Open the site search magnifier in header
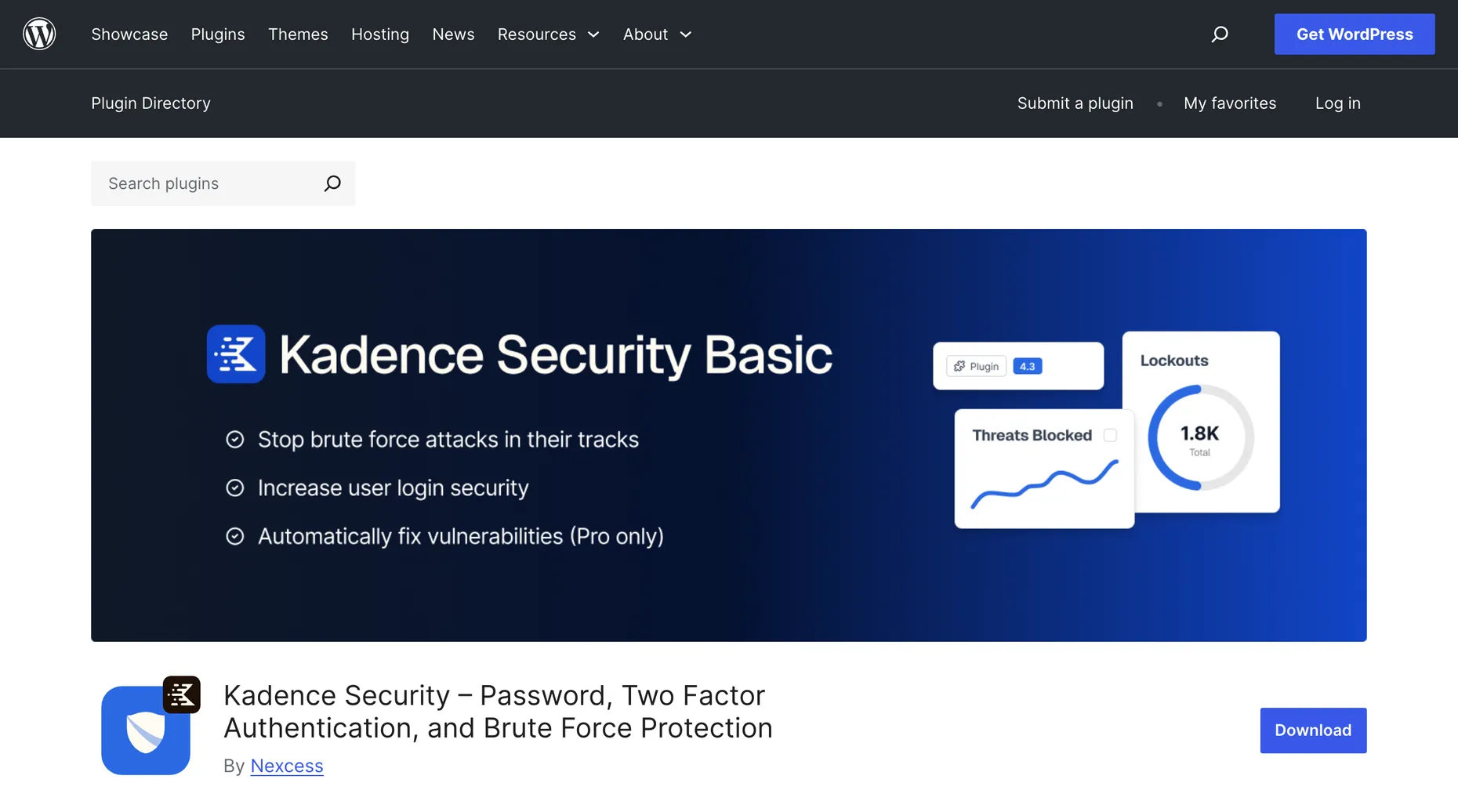Image resolution: width=1458 pixels, height=812 pixels. pyautogui.click(x=1220, y=34)
